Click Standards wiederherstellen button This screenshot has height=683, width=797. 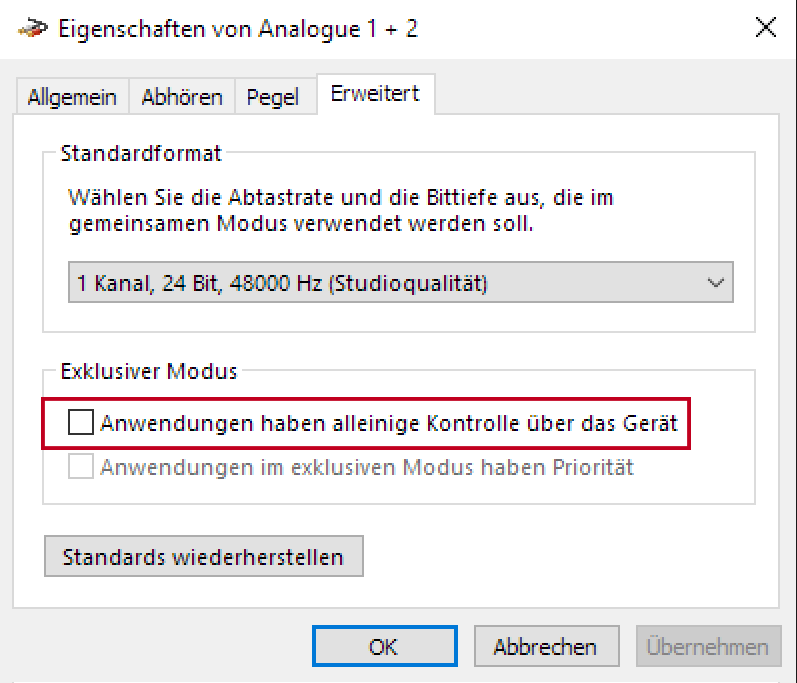click(x=204, y=556)
